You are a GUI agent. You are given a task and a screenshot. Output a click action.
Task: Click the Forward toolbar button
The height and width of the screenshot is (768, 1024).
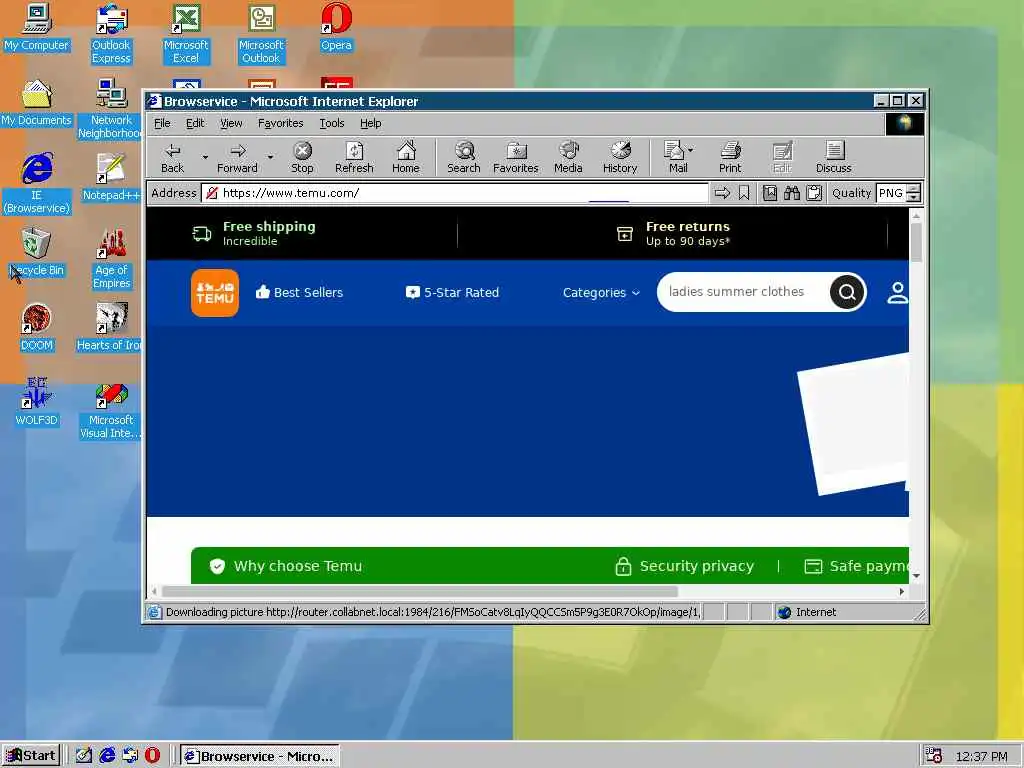click(x=237, y=157)
